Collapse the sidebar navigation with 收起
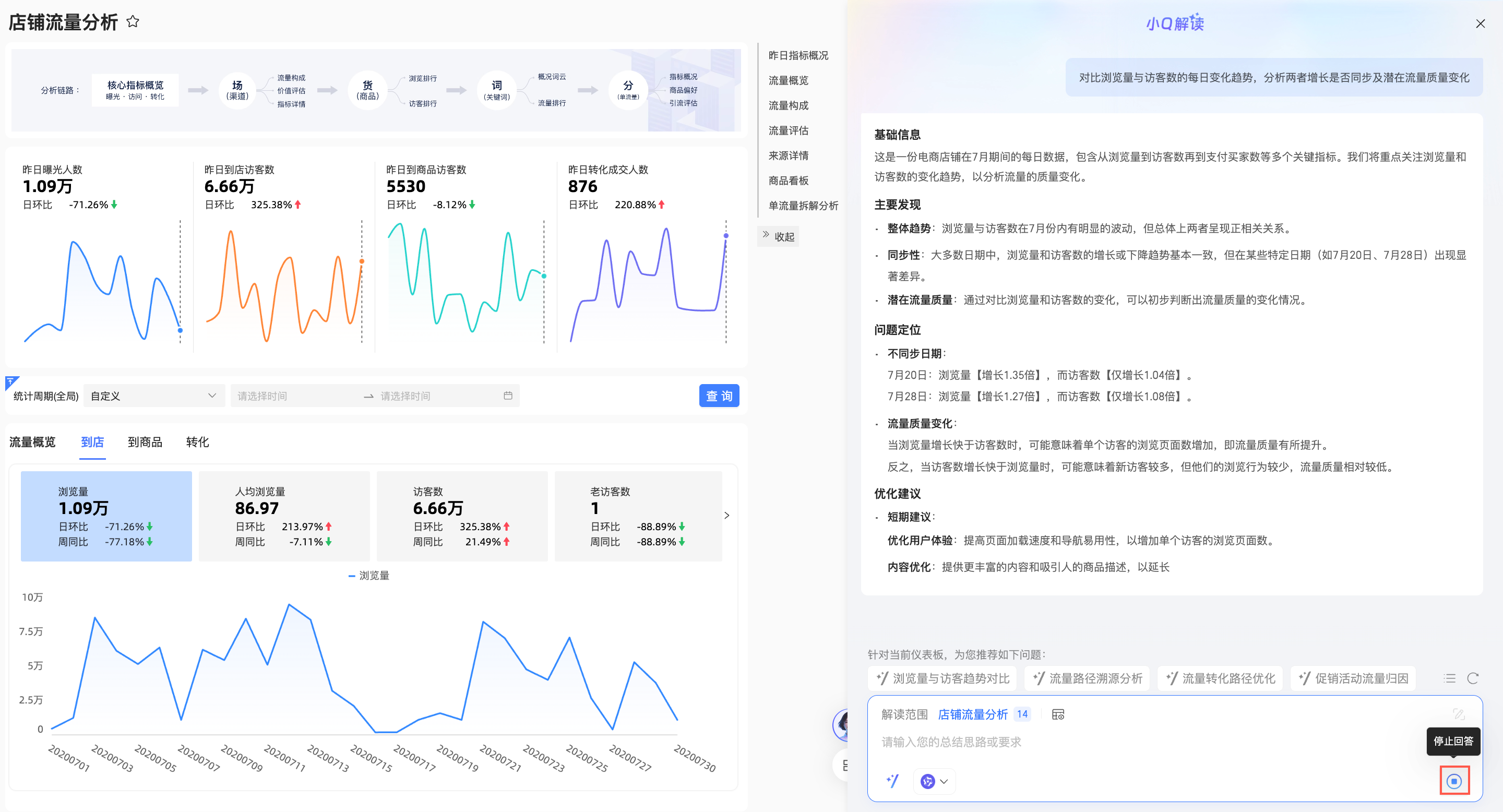Image resolution: width=1503 pixels, height=812 pixels. 778,236
